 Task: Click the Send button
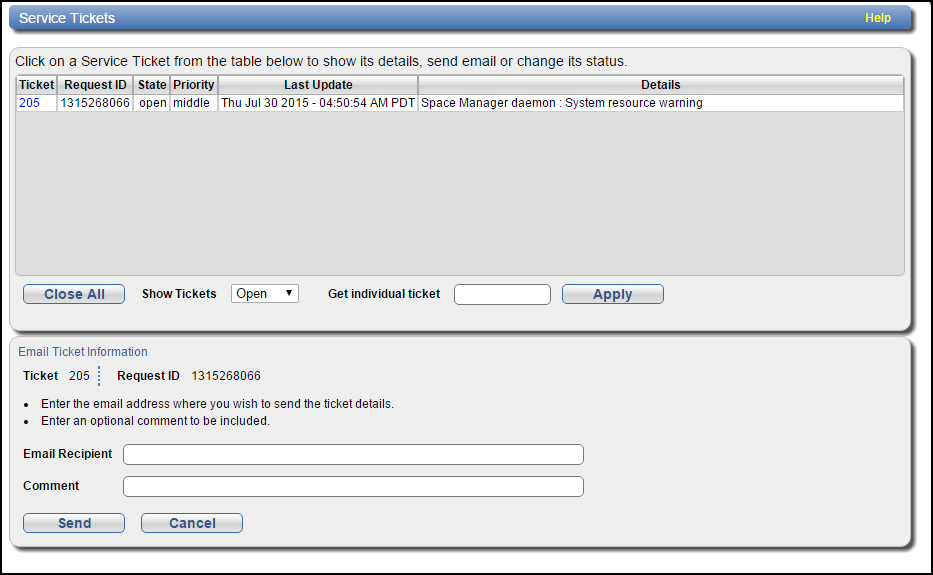74,523
